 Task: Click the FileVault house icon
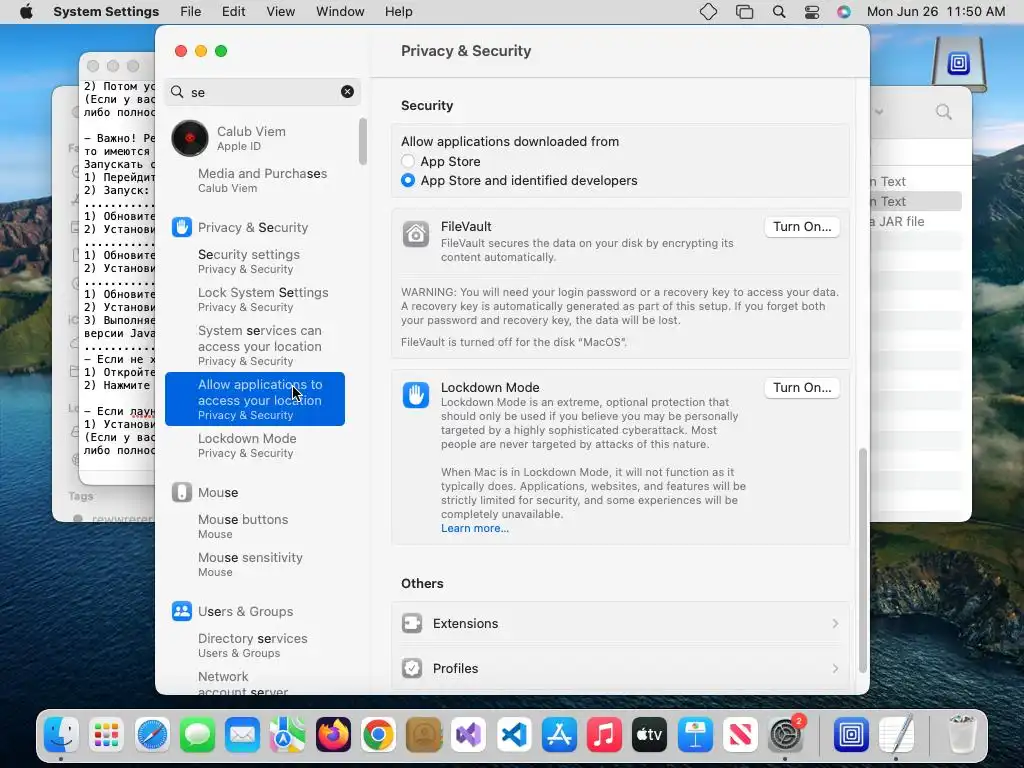point(415,234)
